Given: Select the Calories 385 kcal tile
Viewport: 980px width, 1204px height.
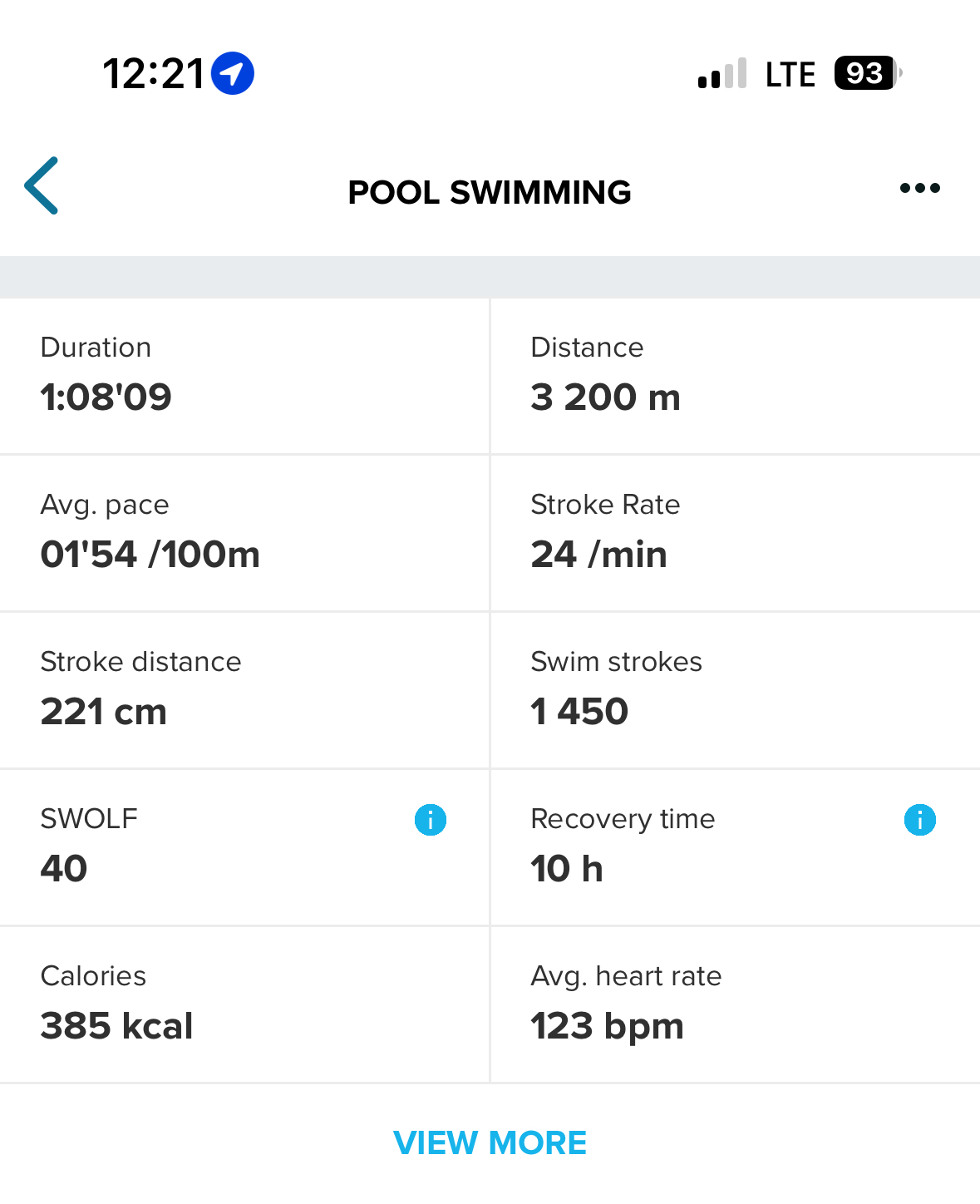Looking at the screenshot, I should click(244, 1004).
